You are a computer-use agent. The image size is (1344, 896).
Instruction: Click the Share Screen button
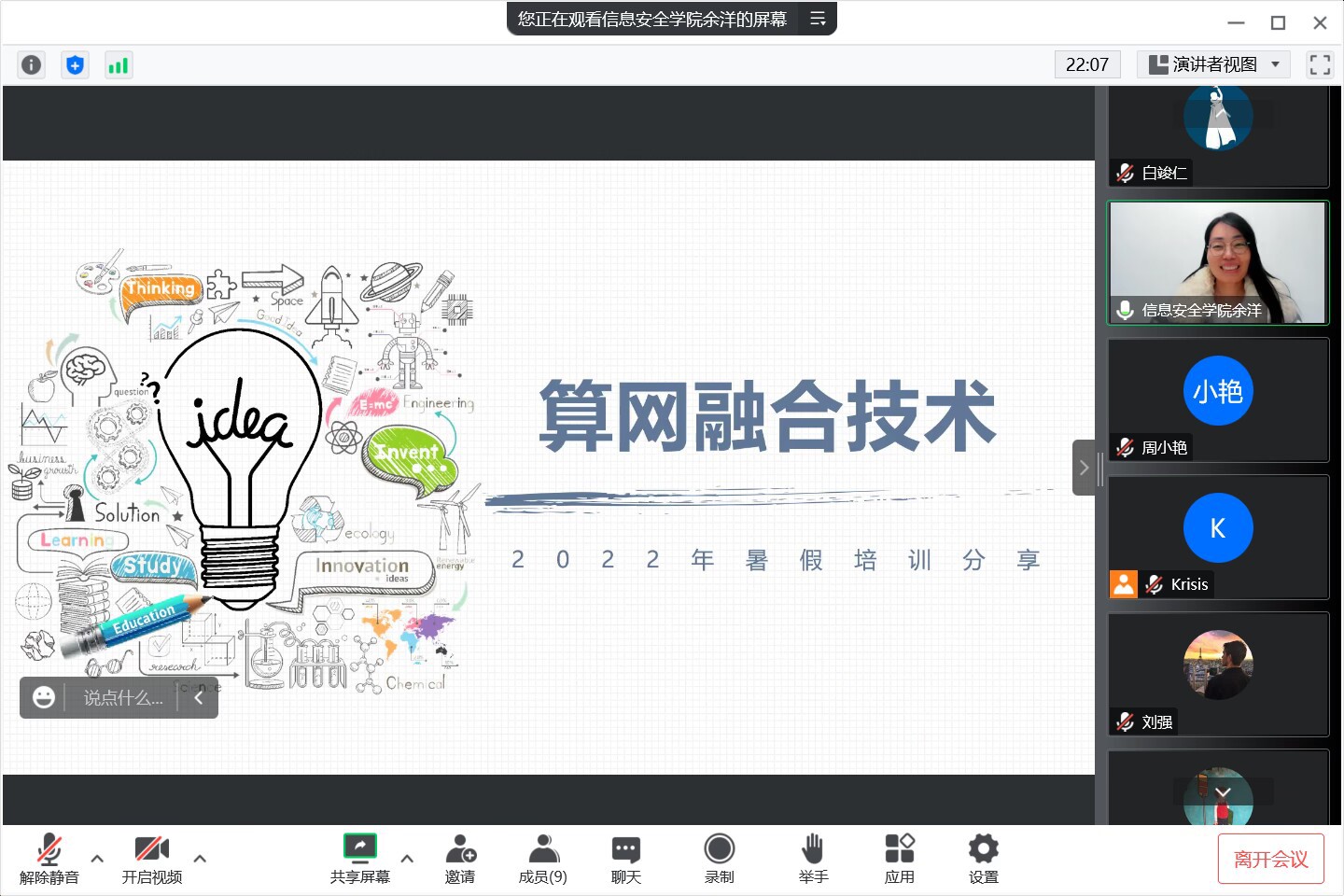click(x=359, y=859)
